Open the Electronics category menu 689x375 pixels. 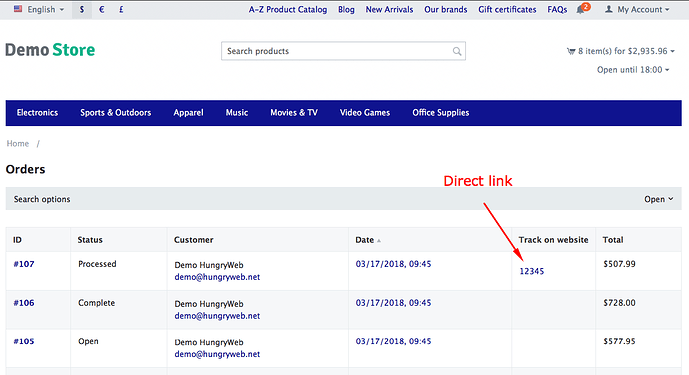[x=37, y=113]
